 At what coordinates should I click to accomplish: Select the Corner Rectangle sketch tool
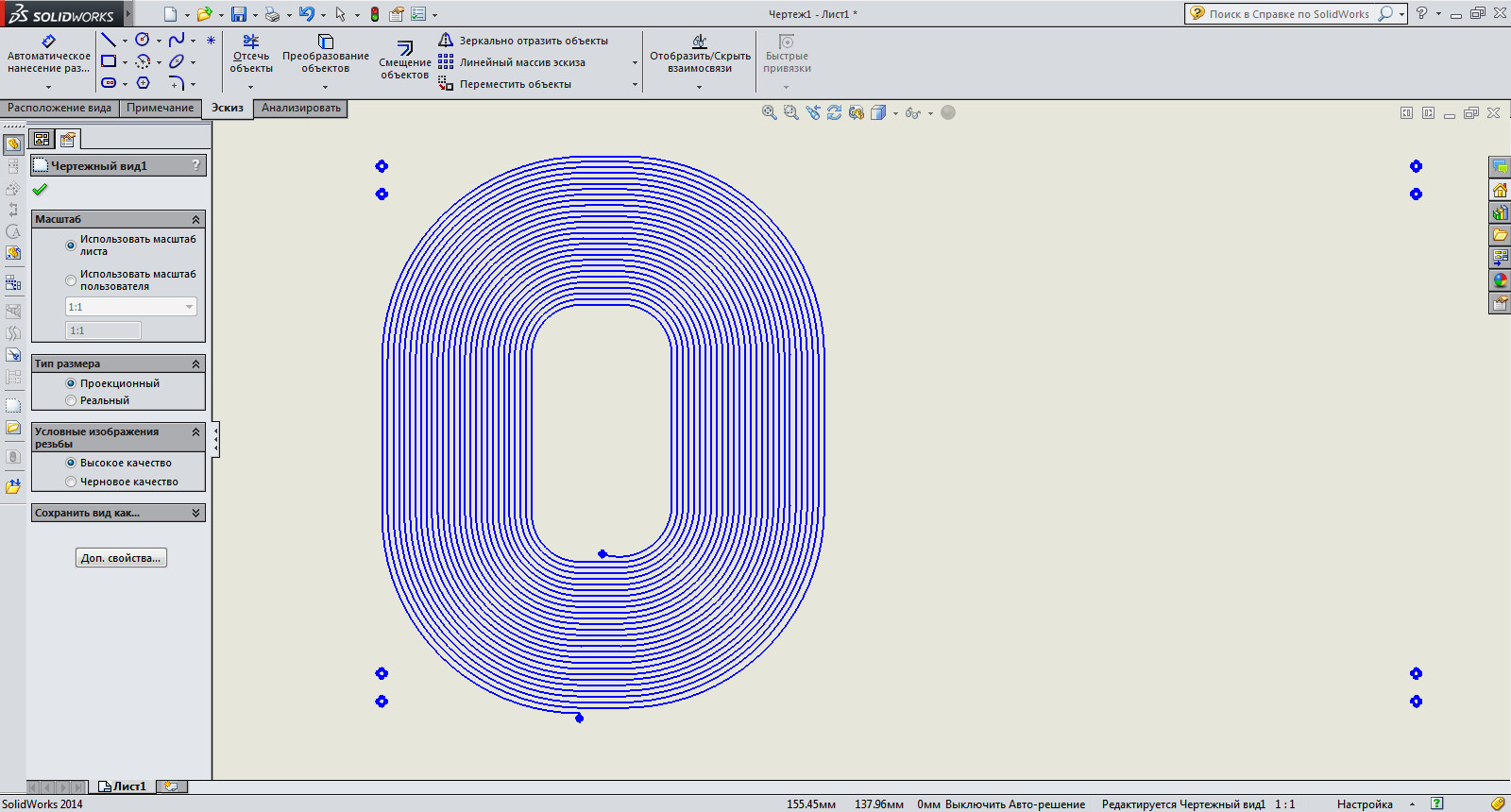tap(109, 61)
